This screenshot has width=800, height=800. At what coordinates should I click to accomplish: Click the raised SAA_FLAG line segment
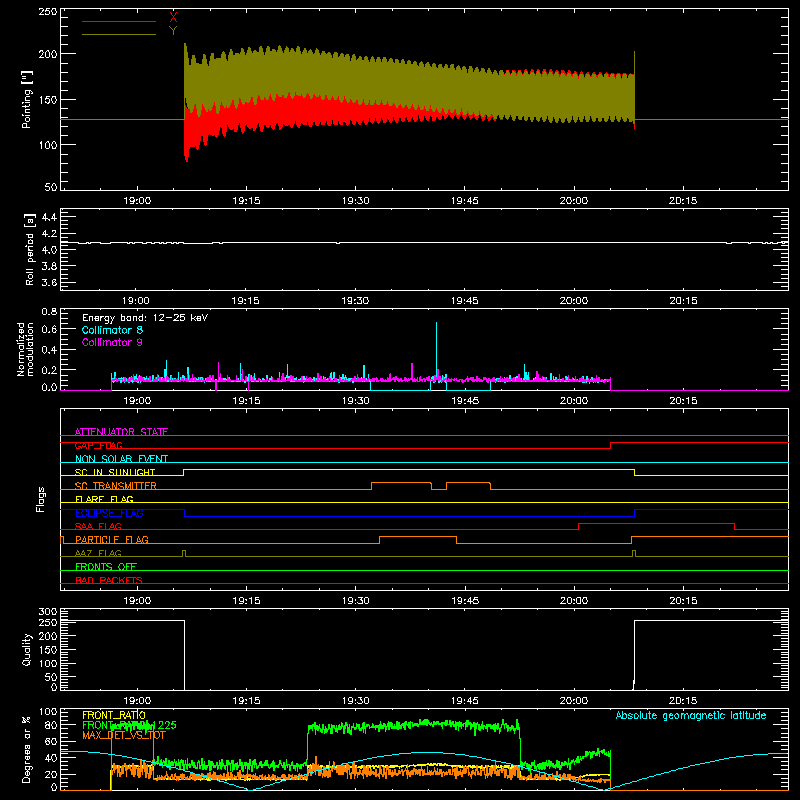[656, 523]
